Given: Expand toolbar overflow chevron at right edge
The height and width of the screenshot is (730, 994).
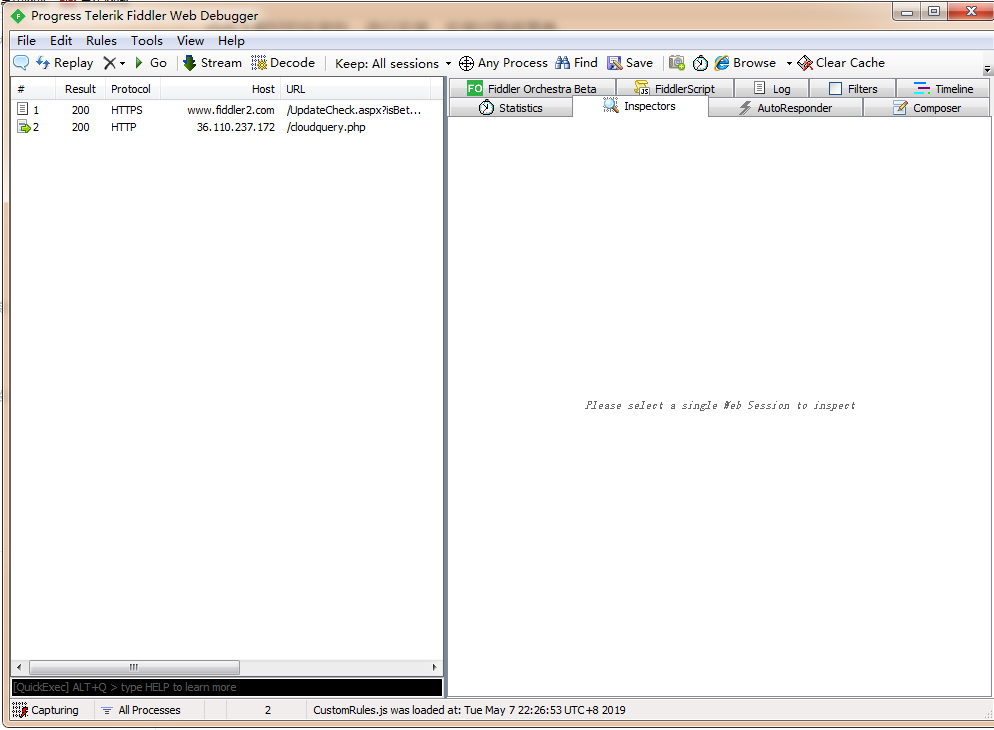Looking at the screenshot, I should click(987, 68).
